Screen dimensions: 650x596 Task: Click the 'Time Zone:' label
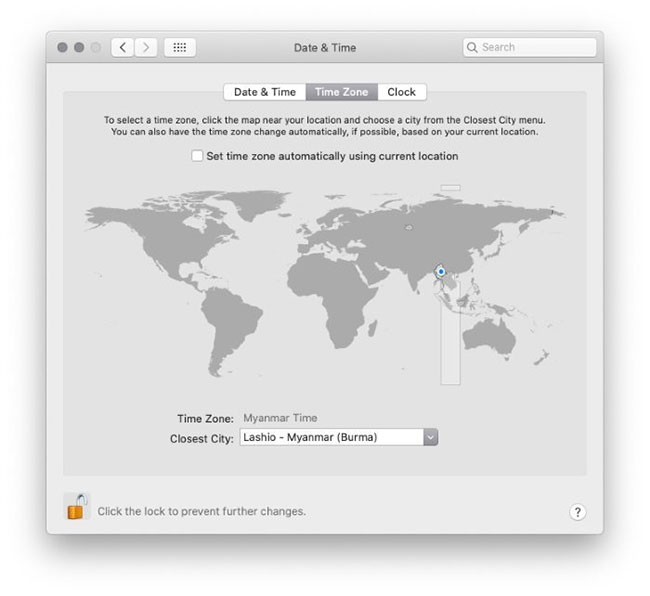[206, 419]
